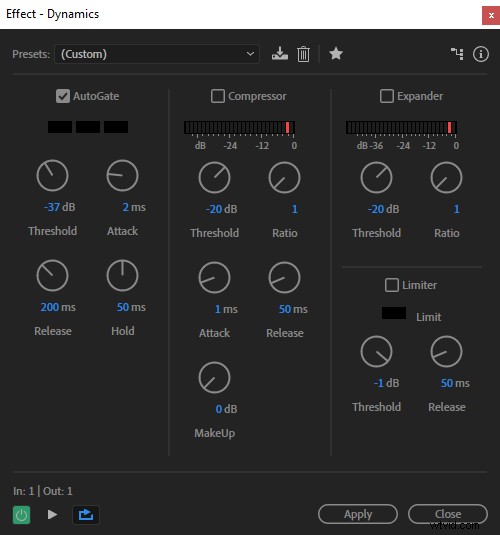Screen dimensions: 500x535
Task: Click the Expander Ratio knob
Action: click(446, 177)
